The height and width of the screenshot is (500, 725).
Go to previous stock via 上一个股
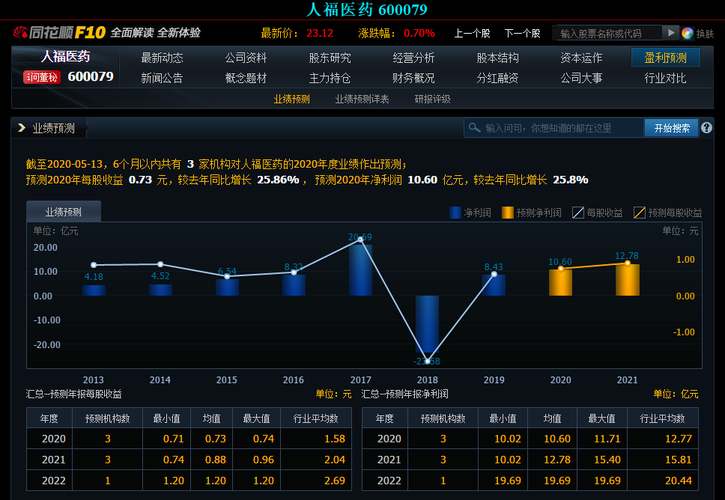472,33
